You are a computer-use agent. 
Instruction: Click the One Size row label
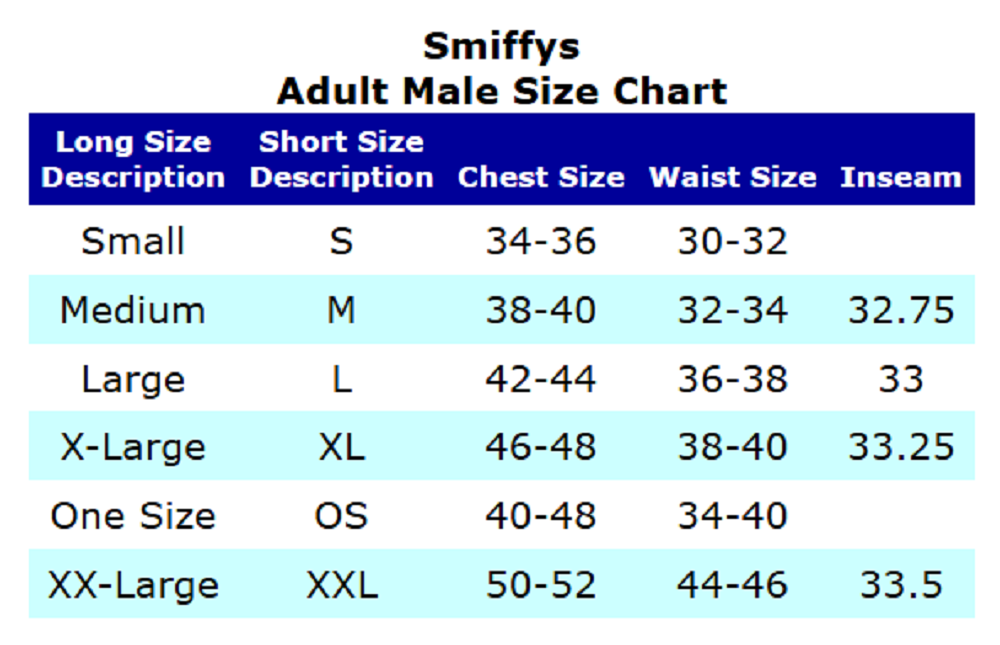pyautogui.click(x=133, y=515)
